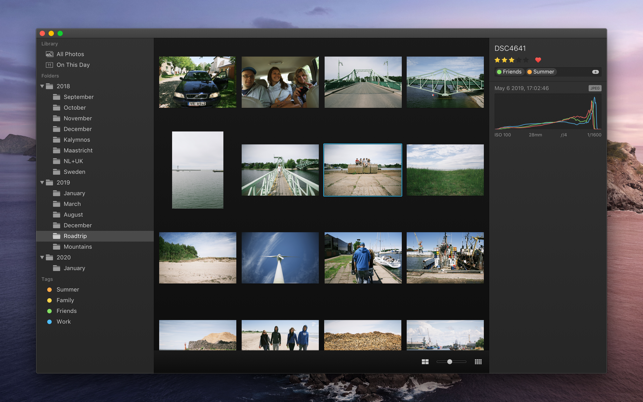The image size is (643, 402).
Task: Set rating to two stars
Action: point(504,60)
